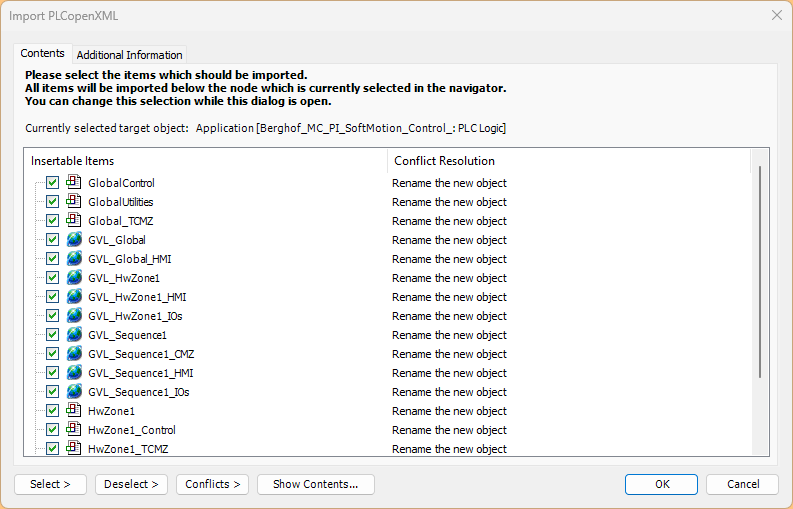The height and width of the screenshot is (509, 793).
Task: Switch to the Additional Information tab
Action: click(129, 55)
